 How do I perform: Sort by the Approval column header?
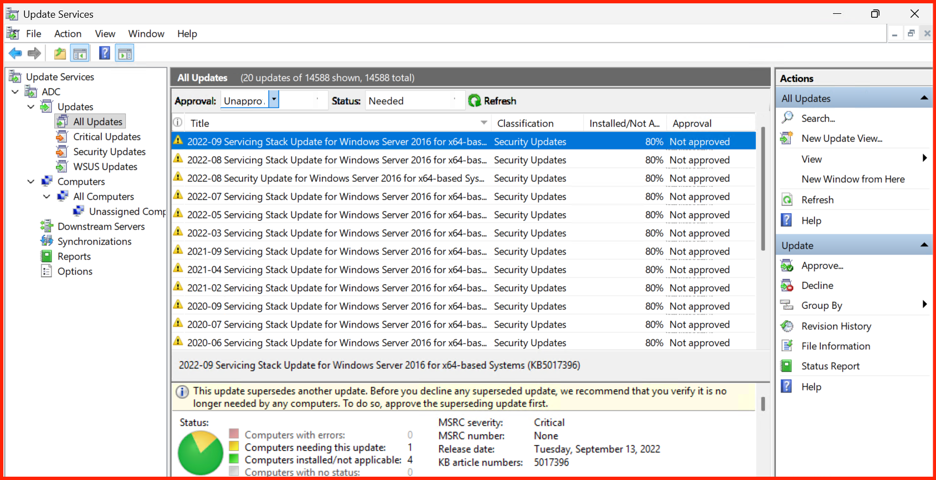[711, 123]
